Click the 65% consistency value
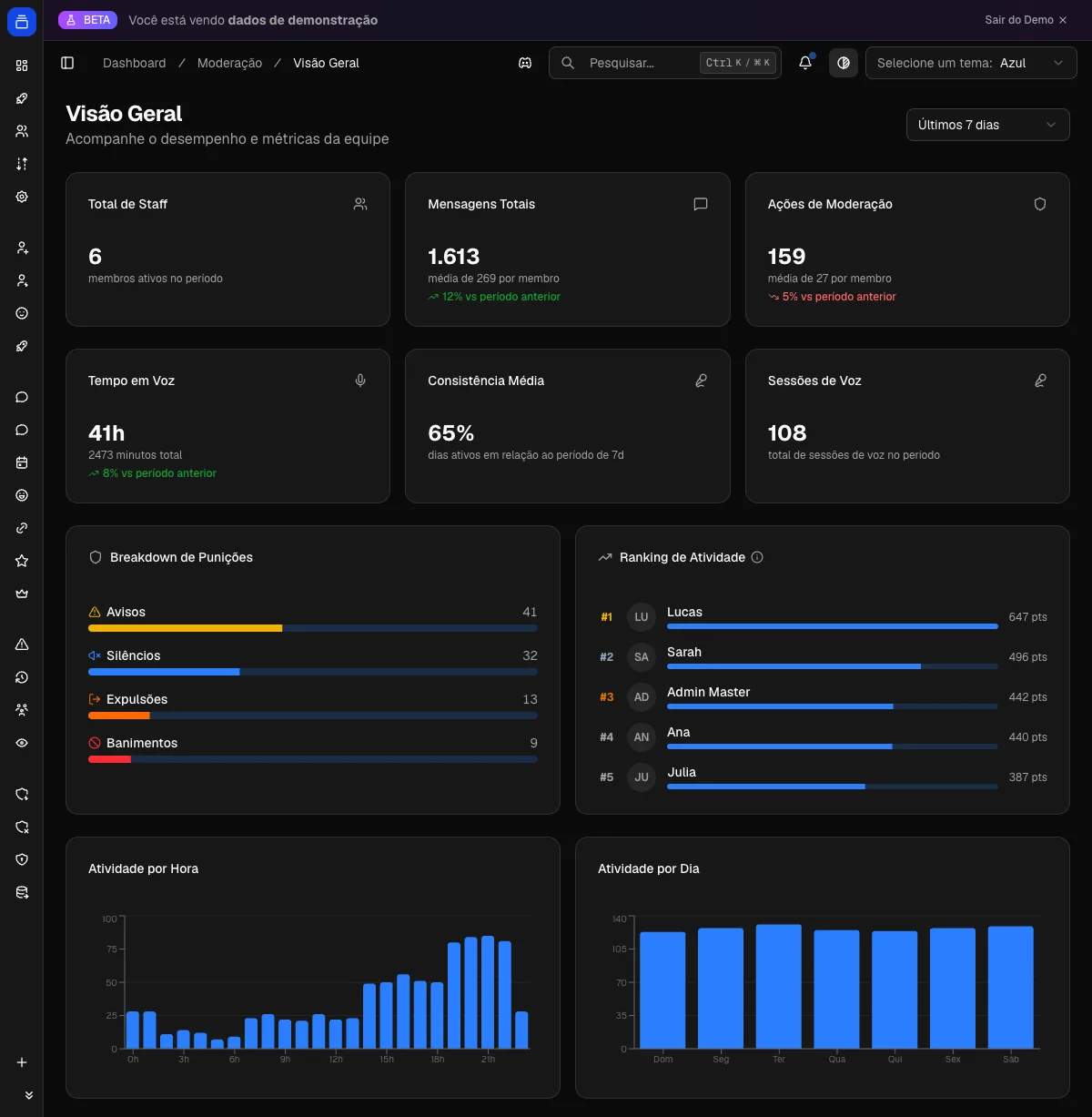 click(x=451, y=433)
